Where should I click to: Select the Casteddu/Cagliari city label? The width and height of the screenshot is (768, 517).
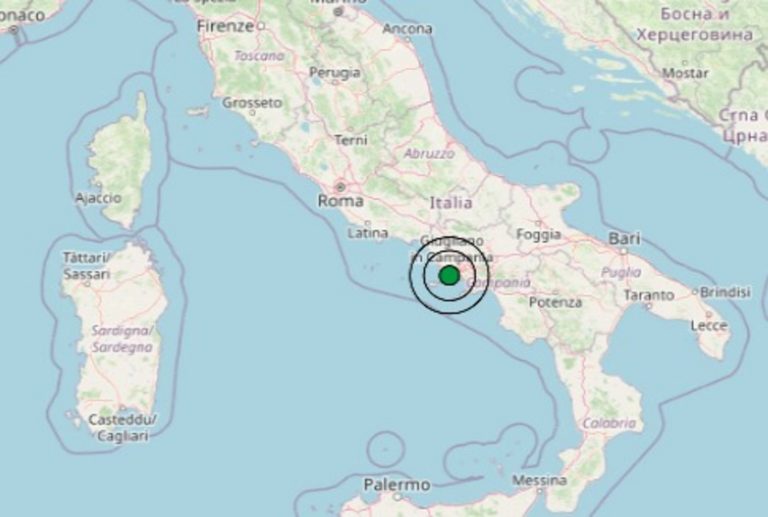[122, 427]
